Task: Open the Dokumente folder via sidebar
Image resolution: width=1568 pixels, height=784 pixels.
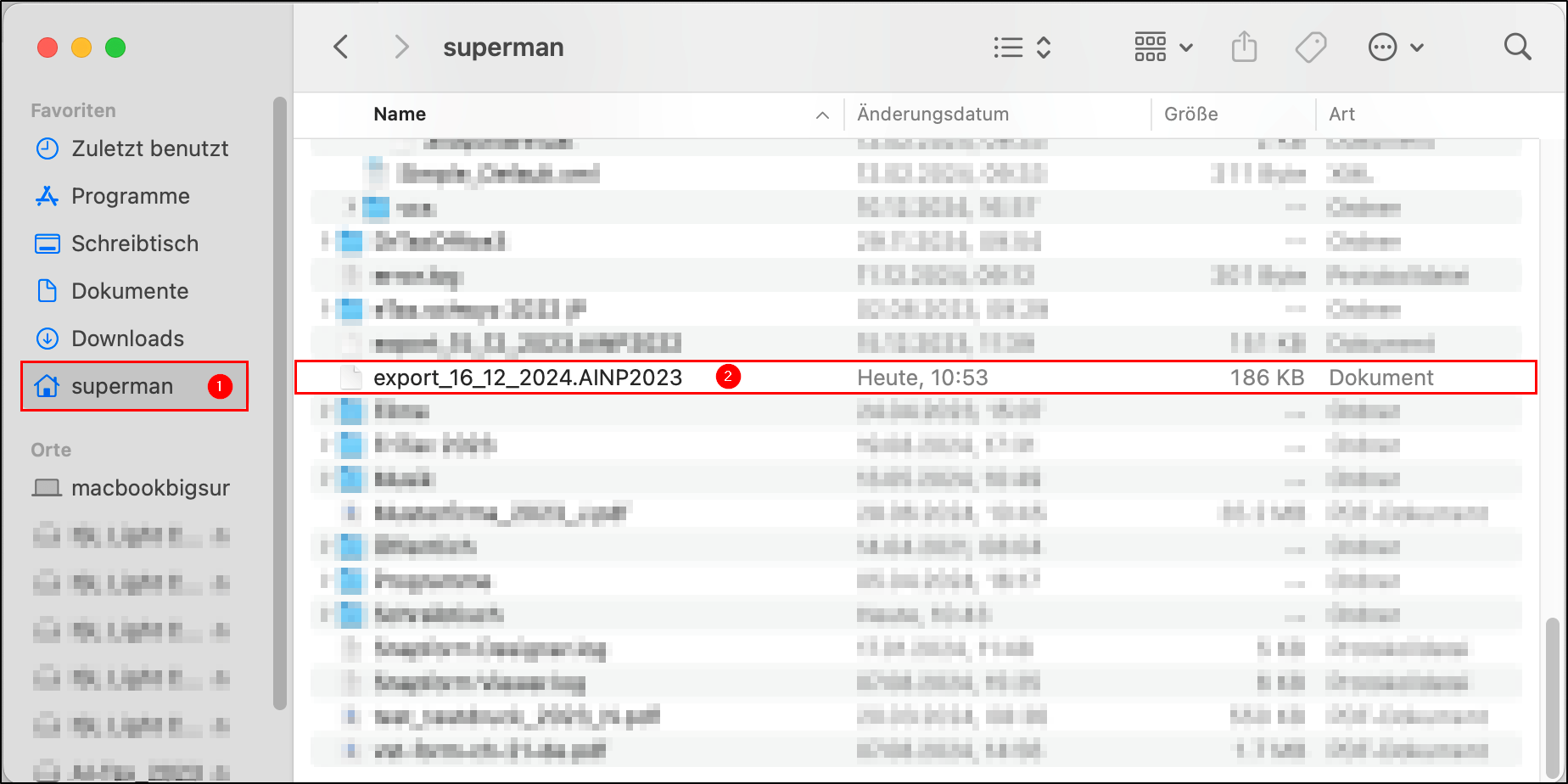Action: (131, 291)
